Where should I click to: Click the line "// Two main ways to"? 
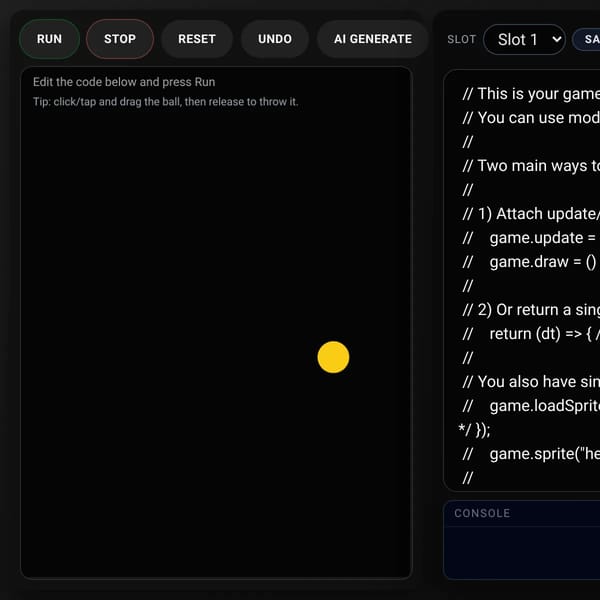[x=531, y=166]
